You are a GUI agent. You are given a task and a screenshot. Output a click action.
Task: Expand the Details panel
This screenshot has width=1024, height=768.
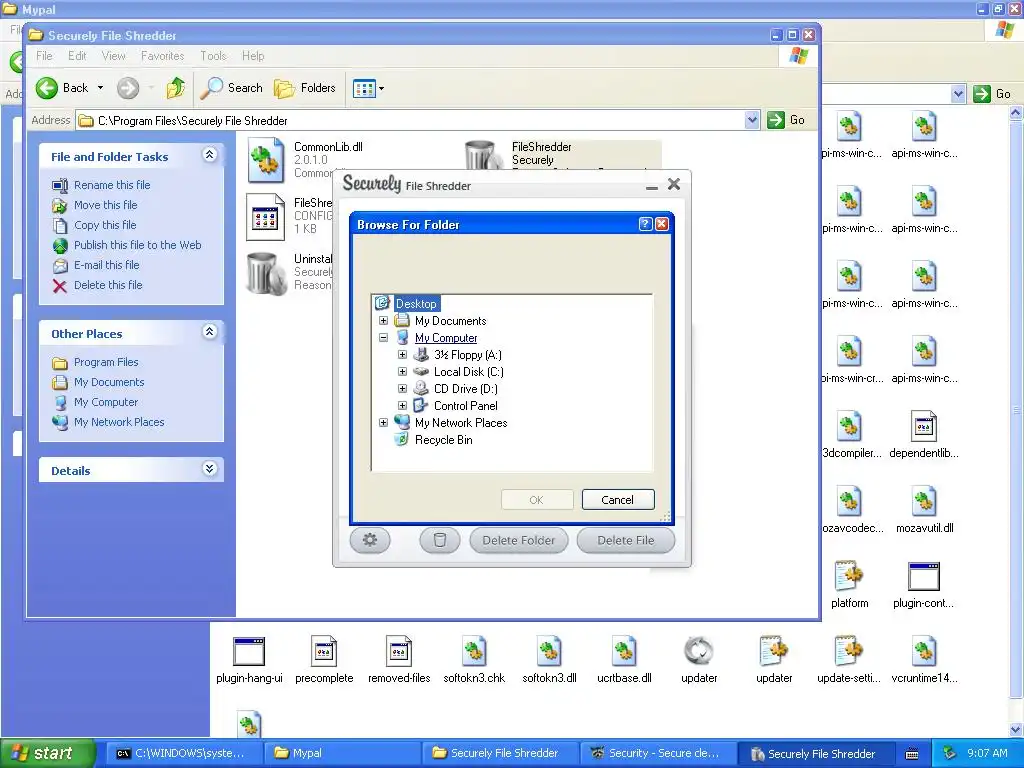pos(210,469)
